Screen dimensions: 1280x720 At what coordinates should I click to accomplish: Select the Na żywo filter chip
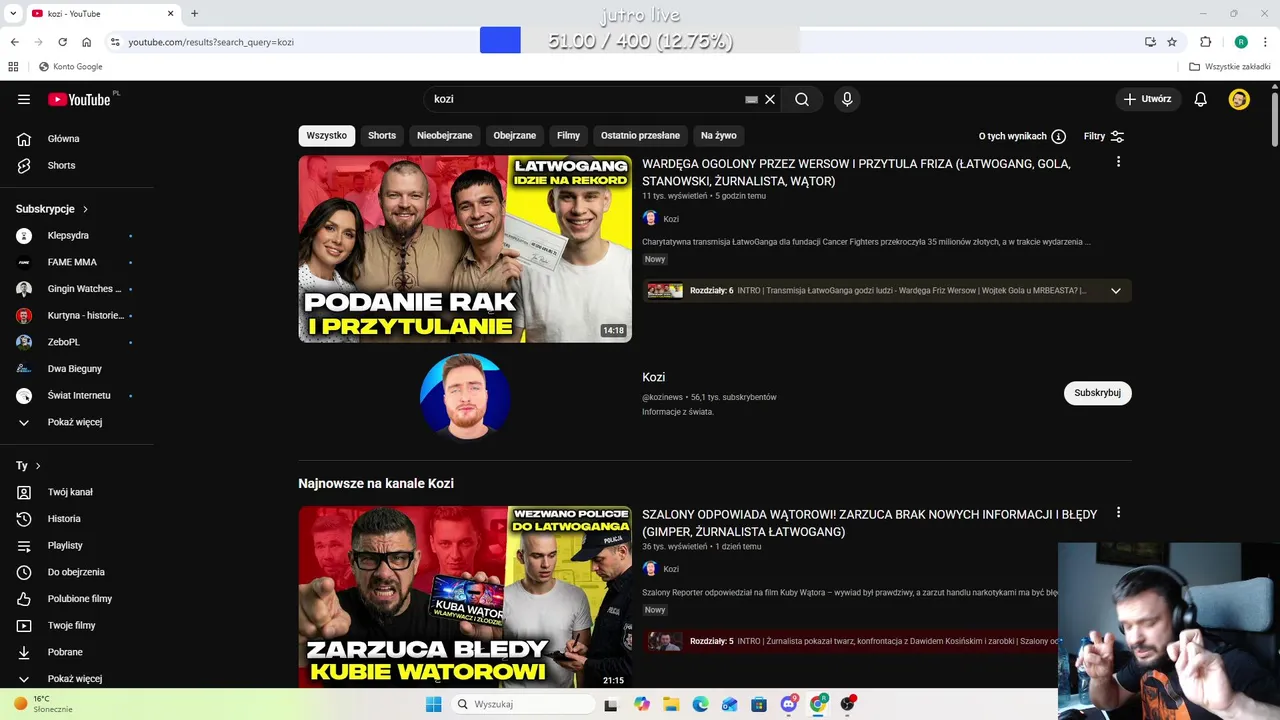719,136
